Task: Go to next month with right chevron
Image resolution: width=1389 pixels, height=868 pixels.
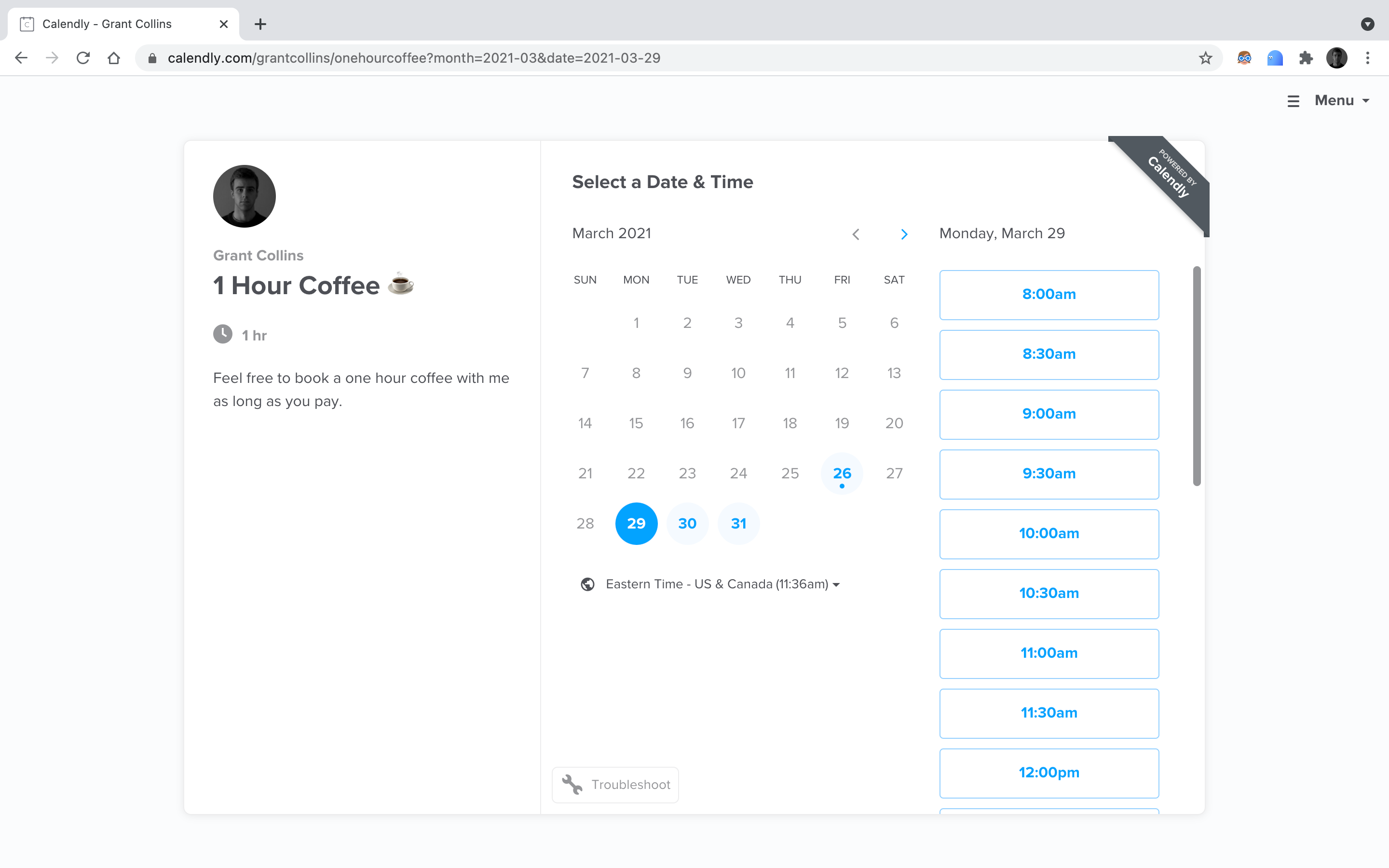Action: 904,234
